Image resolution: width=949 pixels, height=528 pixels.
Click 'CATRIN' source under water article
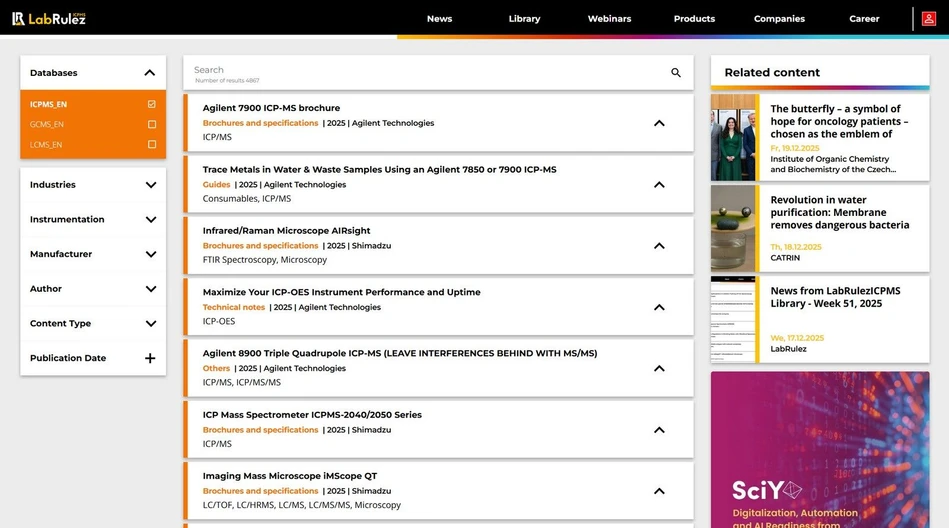tap(785, 258)
